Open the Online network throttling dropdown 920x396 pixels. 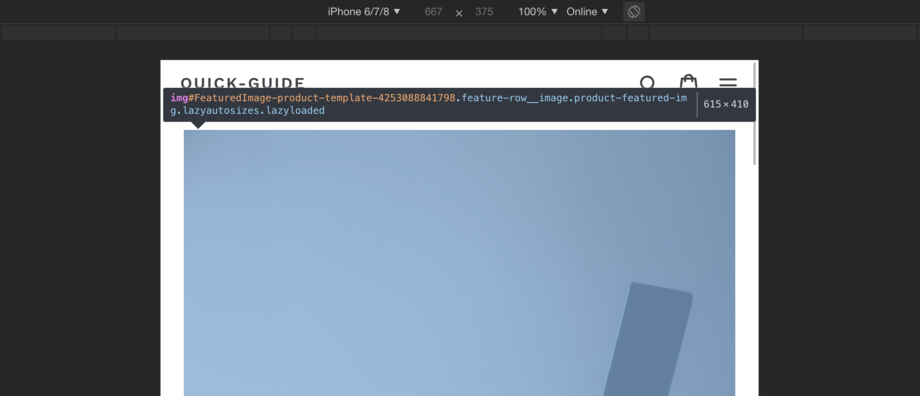tap(587, 12)
